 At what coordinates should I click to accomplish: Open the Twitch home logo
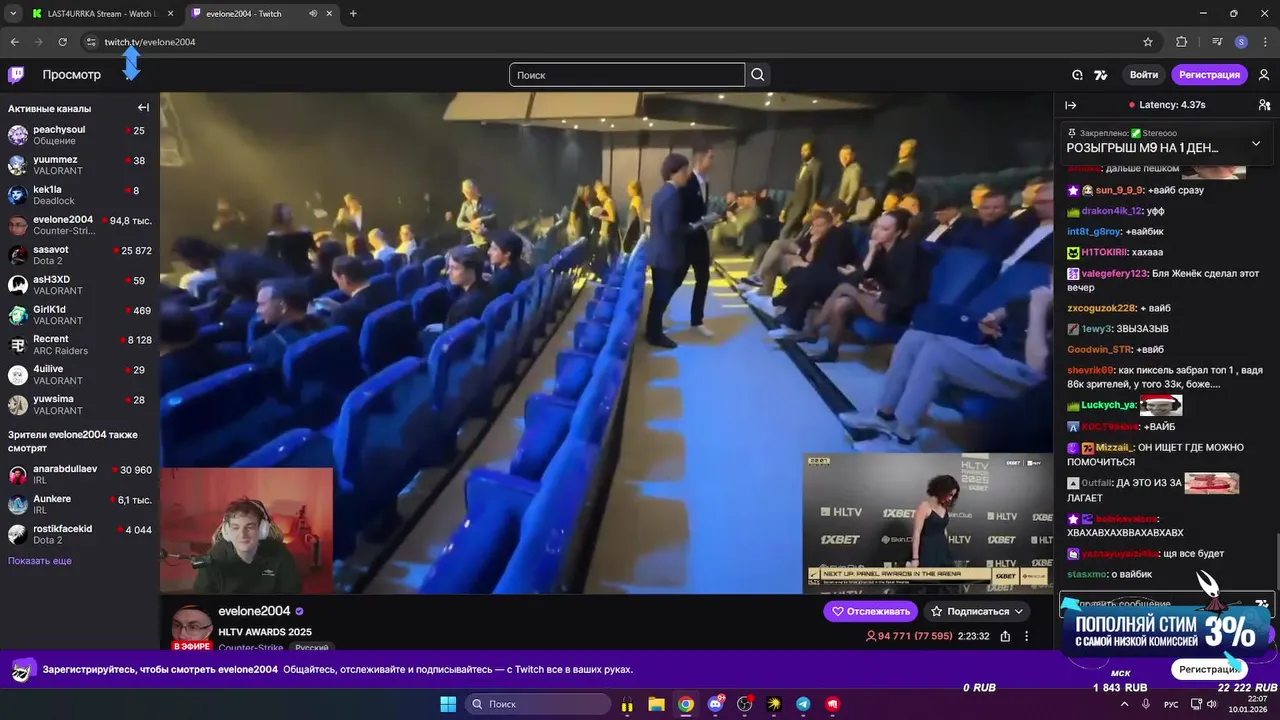(x=16, y=75)
